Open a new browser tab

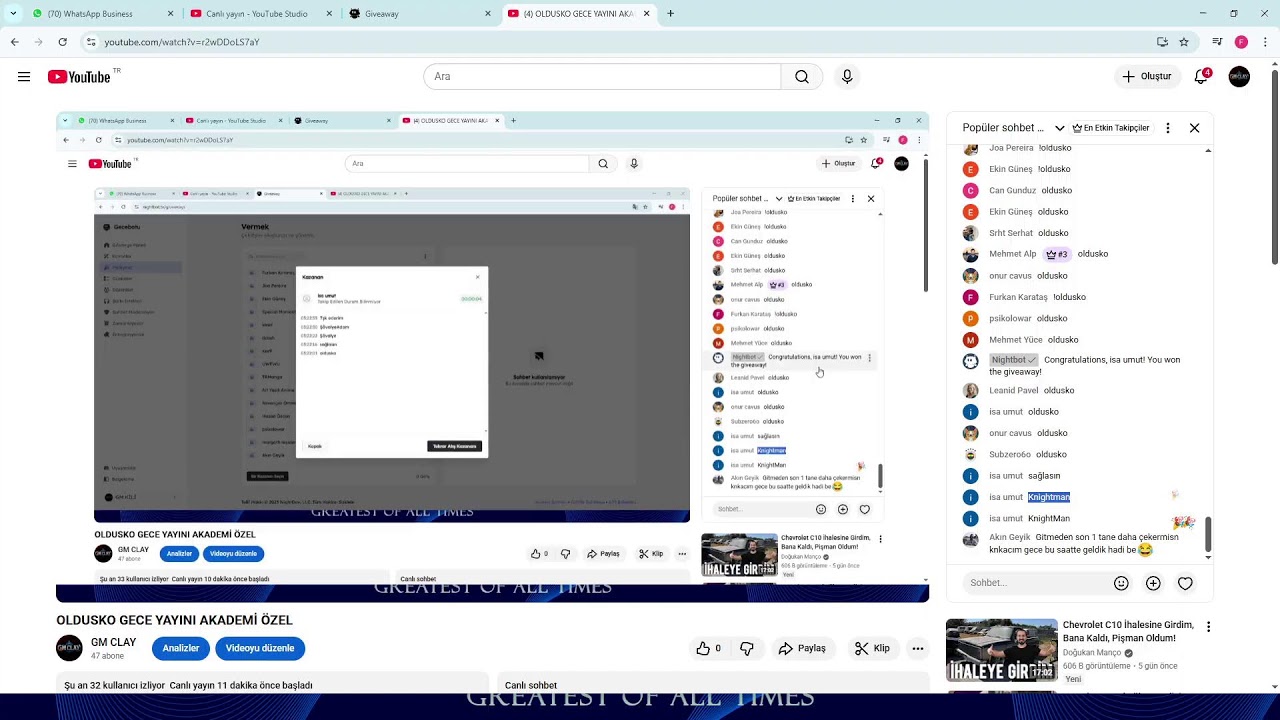(x=670, y=14)
